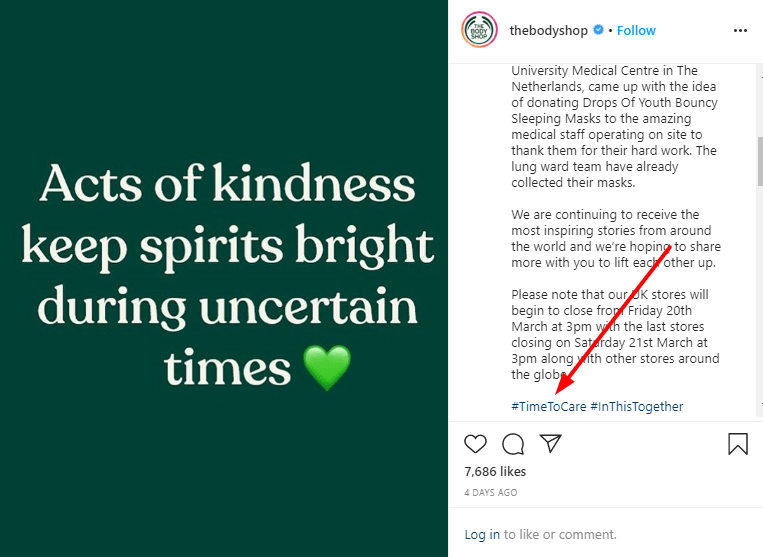
Task: Click the Log in link
Action: (482, 535)
